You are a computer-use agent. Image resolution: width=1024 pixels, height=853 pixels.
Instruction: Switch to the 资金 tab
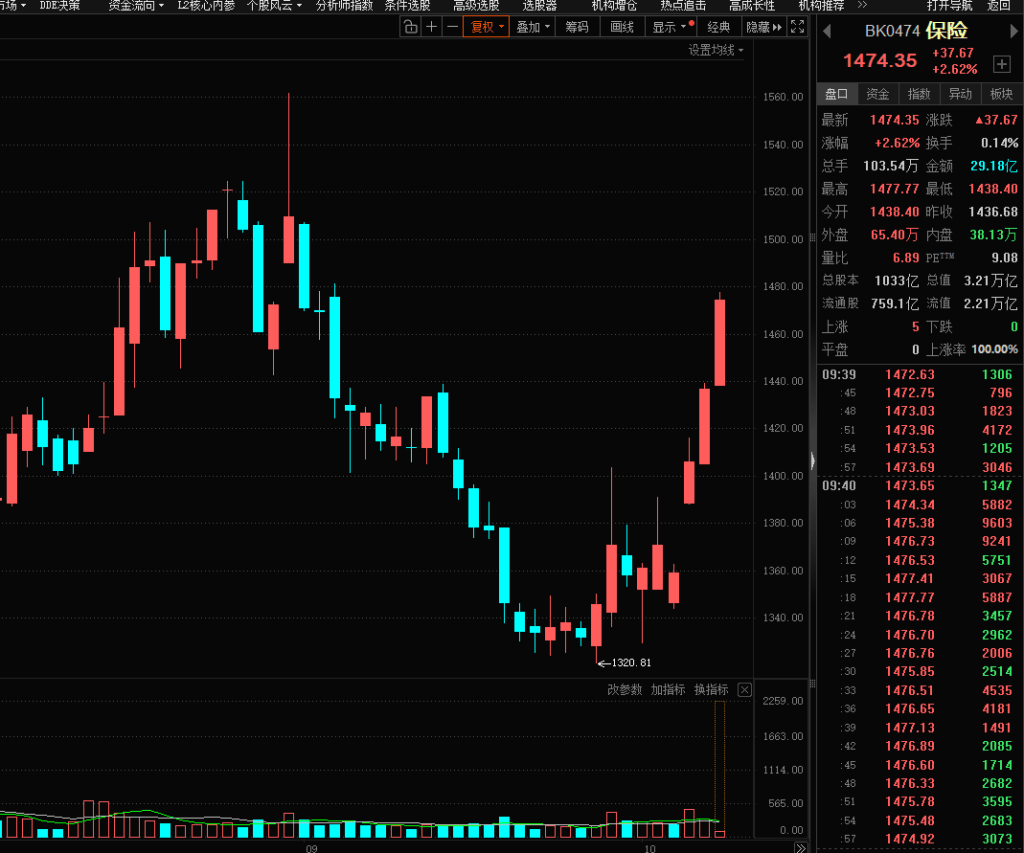tap(878, 94)
